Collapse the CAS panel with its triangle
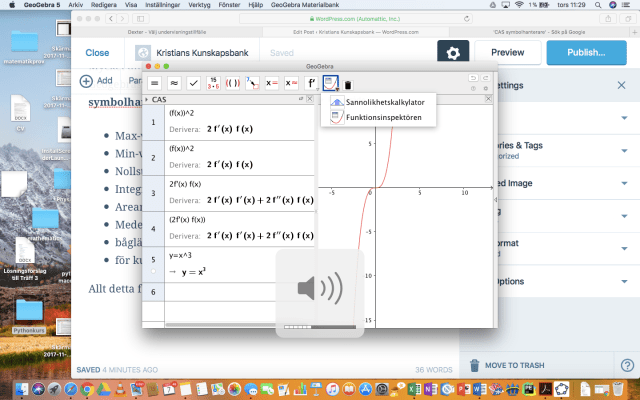 148,100
